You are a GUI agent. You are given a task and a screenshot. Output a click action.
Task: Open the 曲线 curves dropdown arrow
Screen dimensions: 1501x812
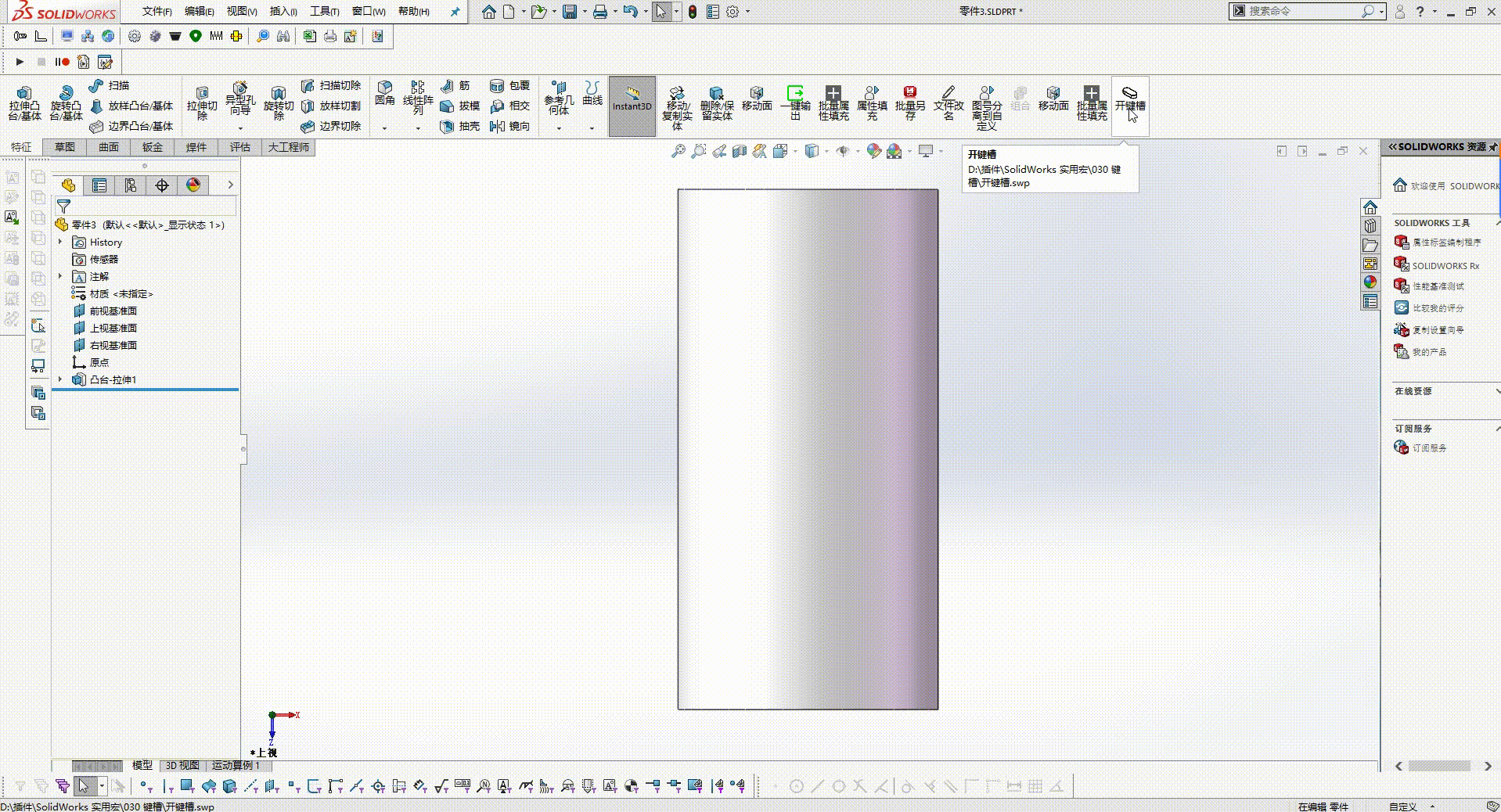pyautogui.click(x=592, y=128)
